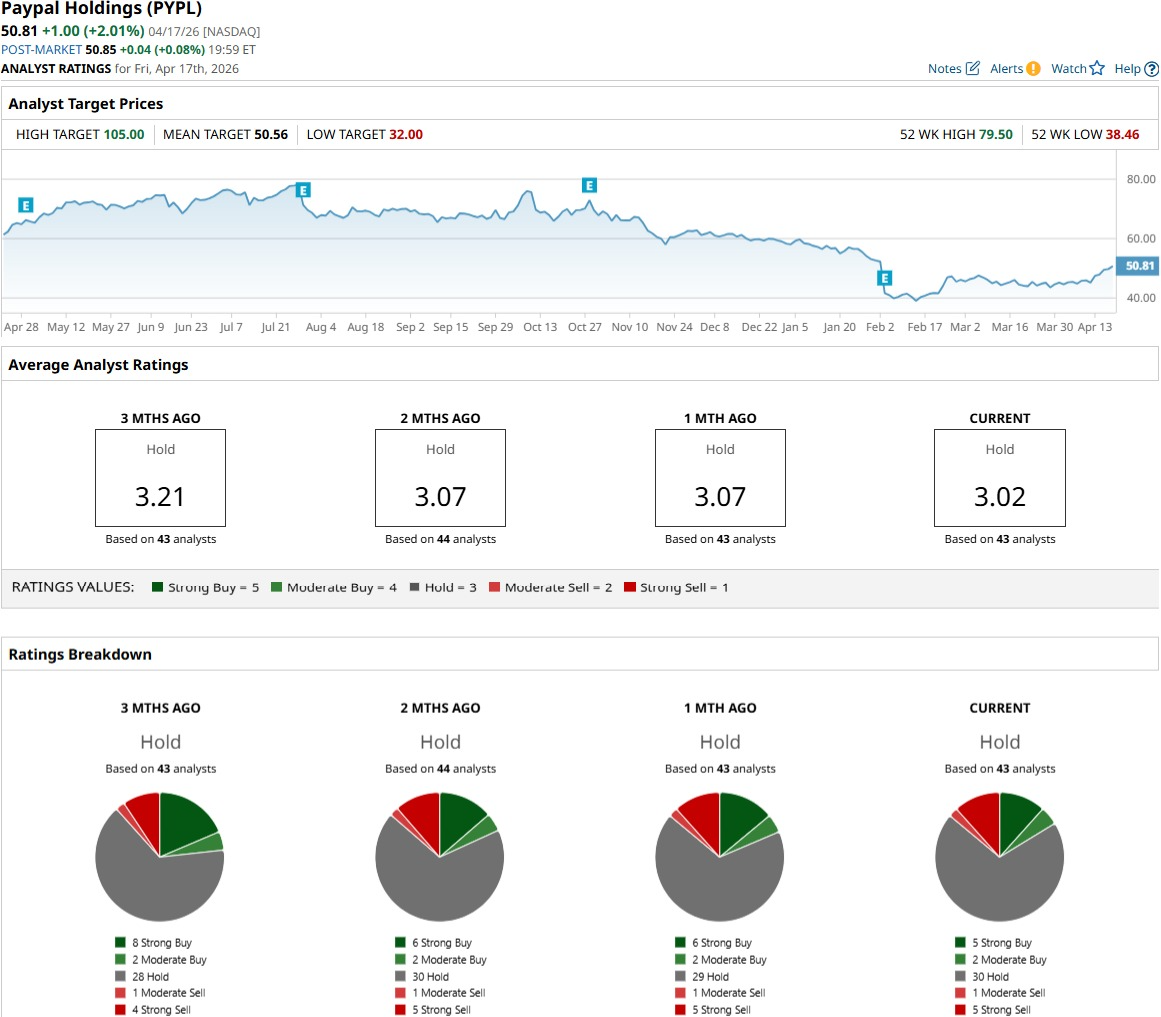The height and width of the screenshot is (1017, 1161).
Task: Click the Moderate Sell = 2 swatch
Action: pos(495,587)
